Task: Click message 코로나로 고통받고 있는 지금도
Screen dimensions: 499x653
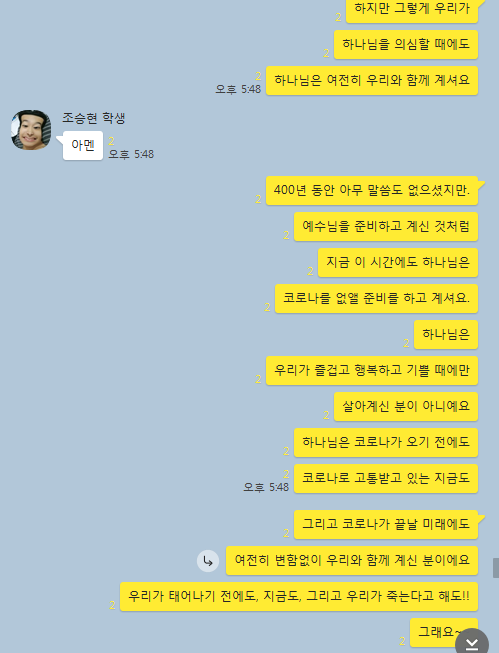Action: pyautogui.click(x=386, y=479)
